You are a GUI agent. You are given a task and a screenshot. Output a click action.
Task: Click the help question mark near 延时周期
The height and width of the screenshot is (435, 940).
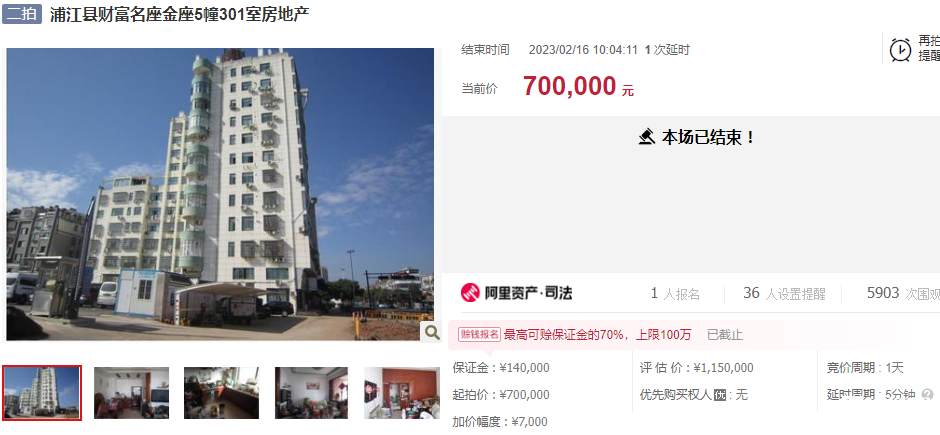pos(927,395)
